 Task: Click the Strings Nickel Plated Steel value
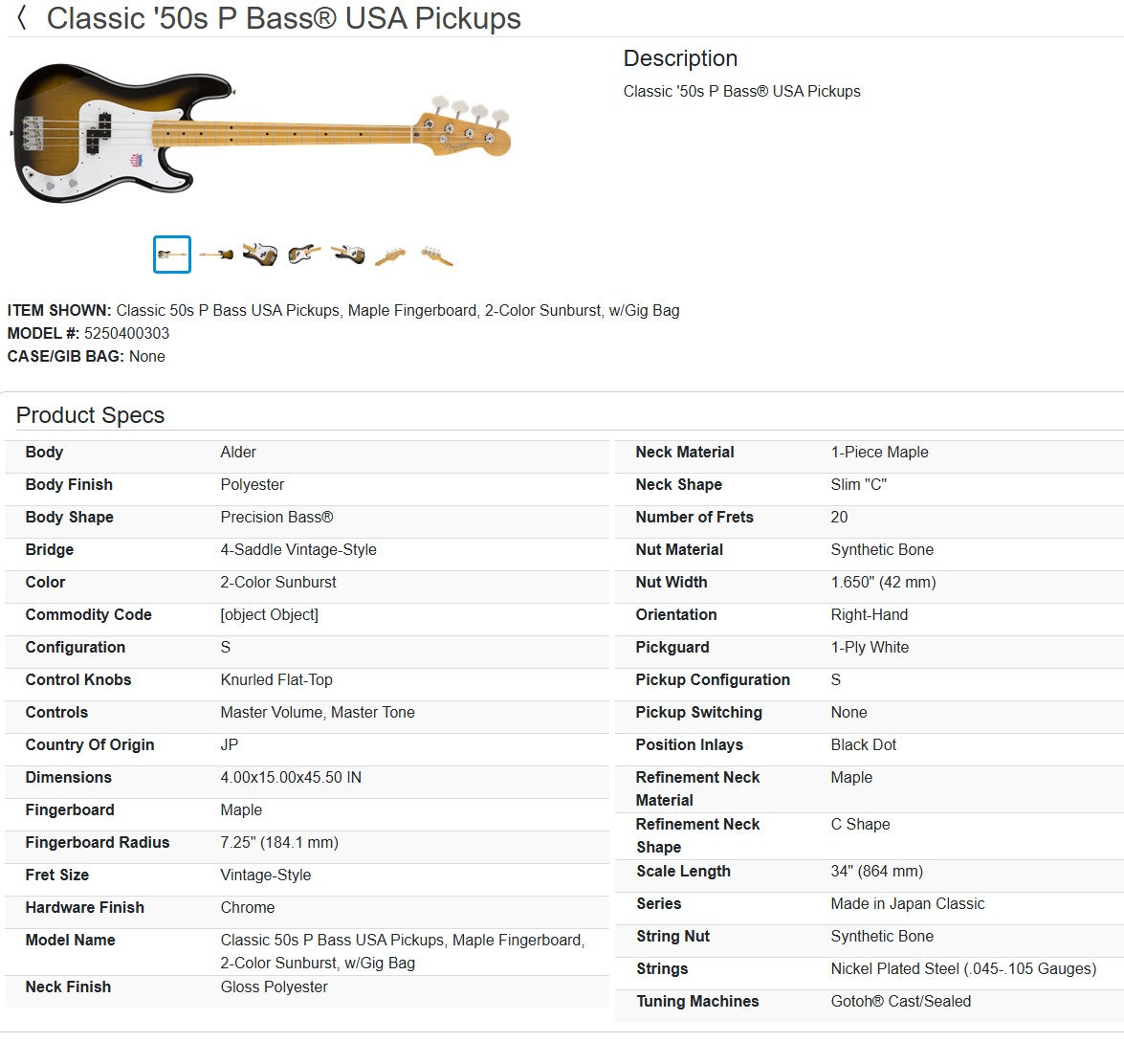coord(962,968)
